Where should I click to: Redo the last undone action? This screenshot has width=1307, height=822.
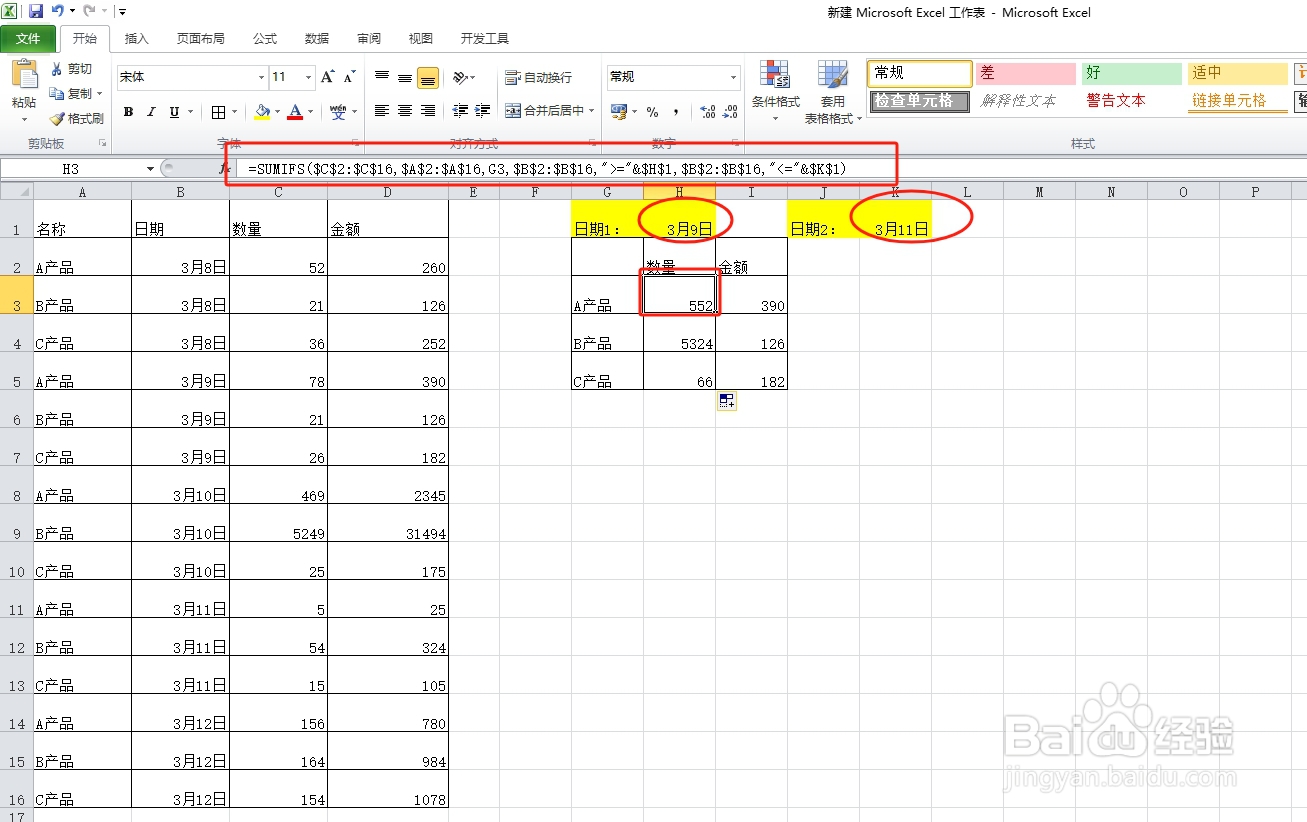point(89,11)
